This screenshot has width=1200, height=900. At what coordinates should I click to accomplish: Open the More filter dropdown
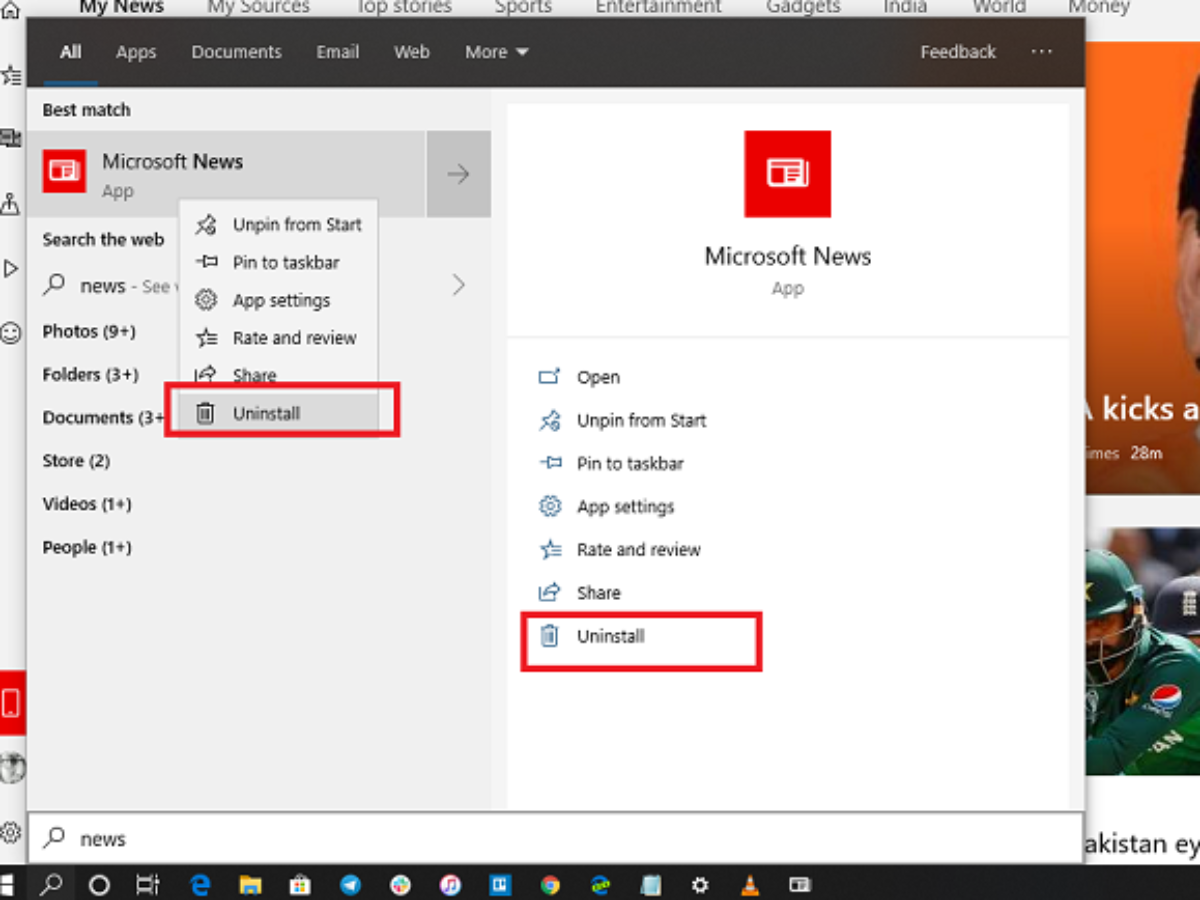[x=496, y=52]
